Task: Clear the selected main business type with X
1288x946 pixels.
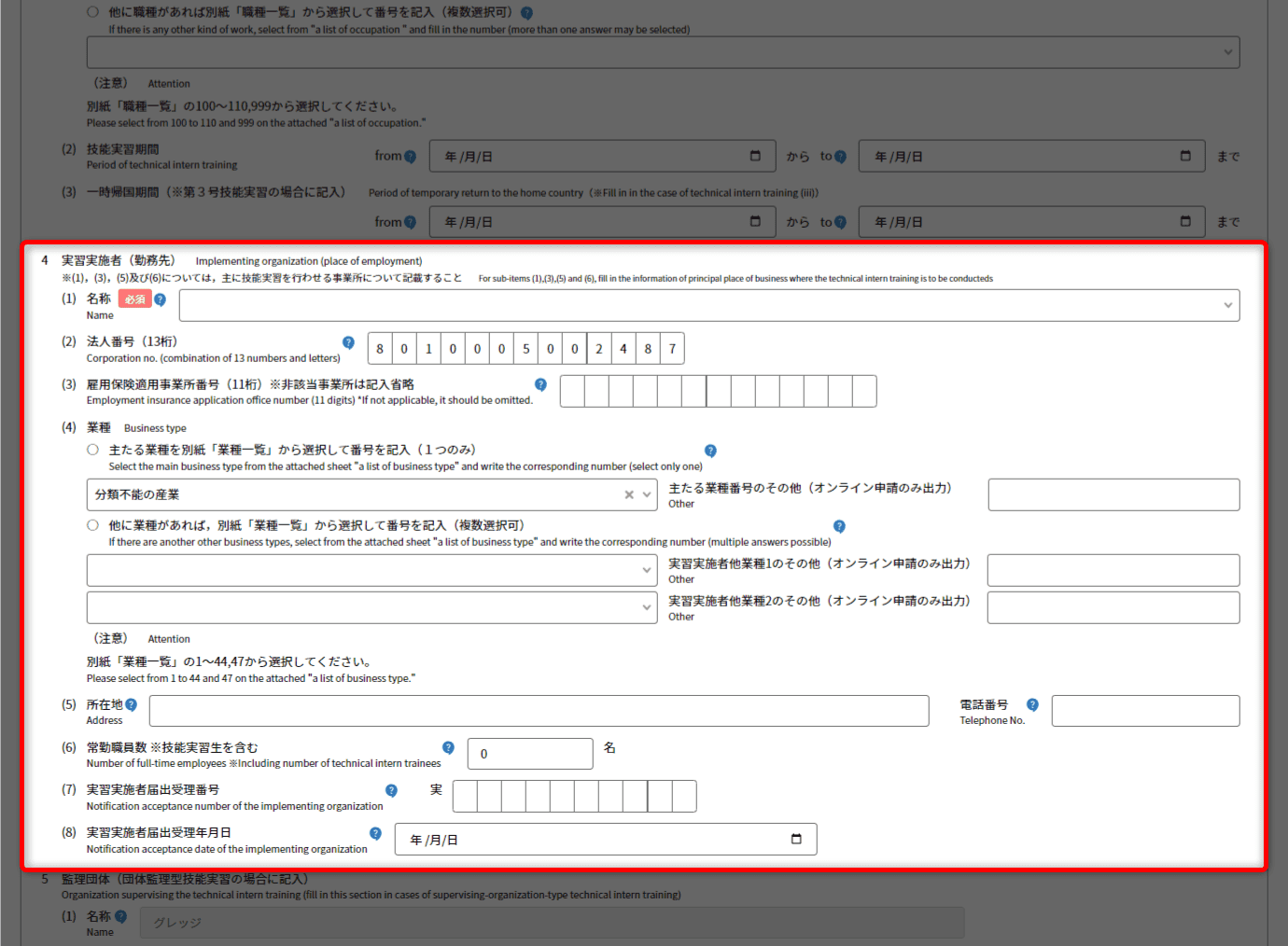Action: coord(629,495)
